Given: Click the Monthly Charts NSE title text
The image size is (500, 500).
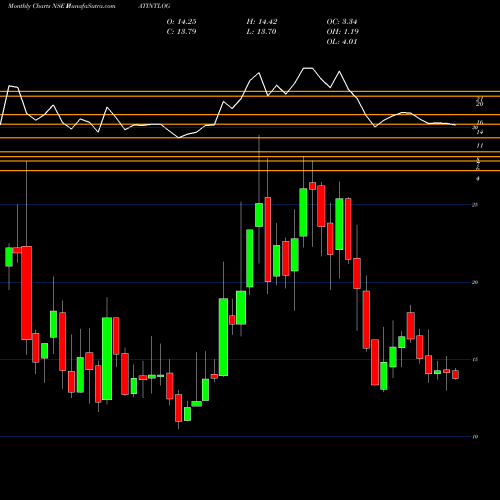Looking at the screenshot, I should coord(37,6).
